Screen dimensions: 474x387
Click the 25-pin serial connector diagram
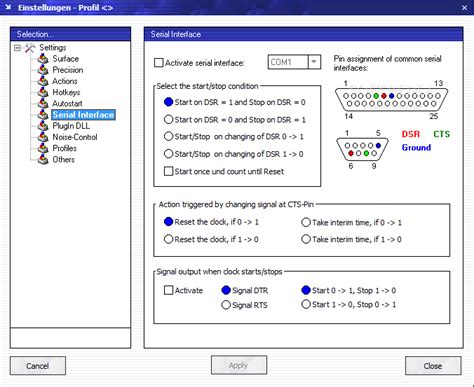391,100
